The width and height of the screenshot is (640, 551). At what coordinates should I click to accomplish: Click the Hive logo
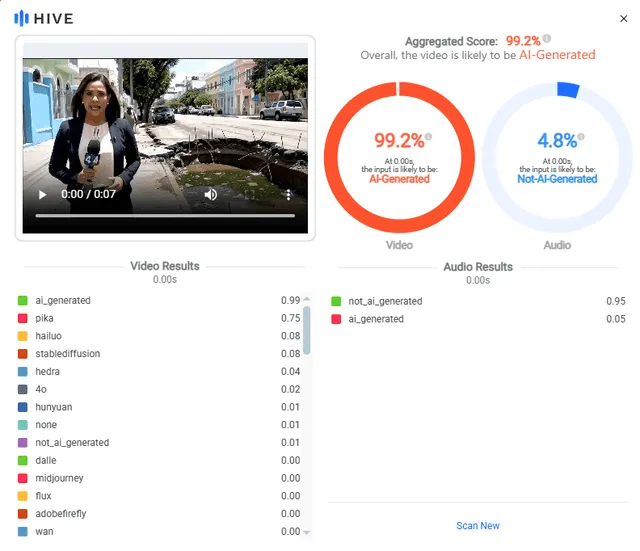(44, 18)
